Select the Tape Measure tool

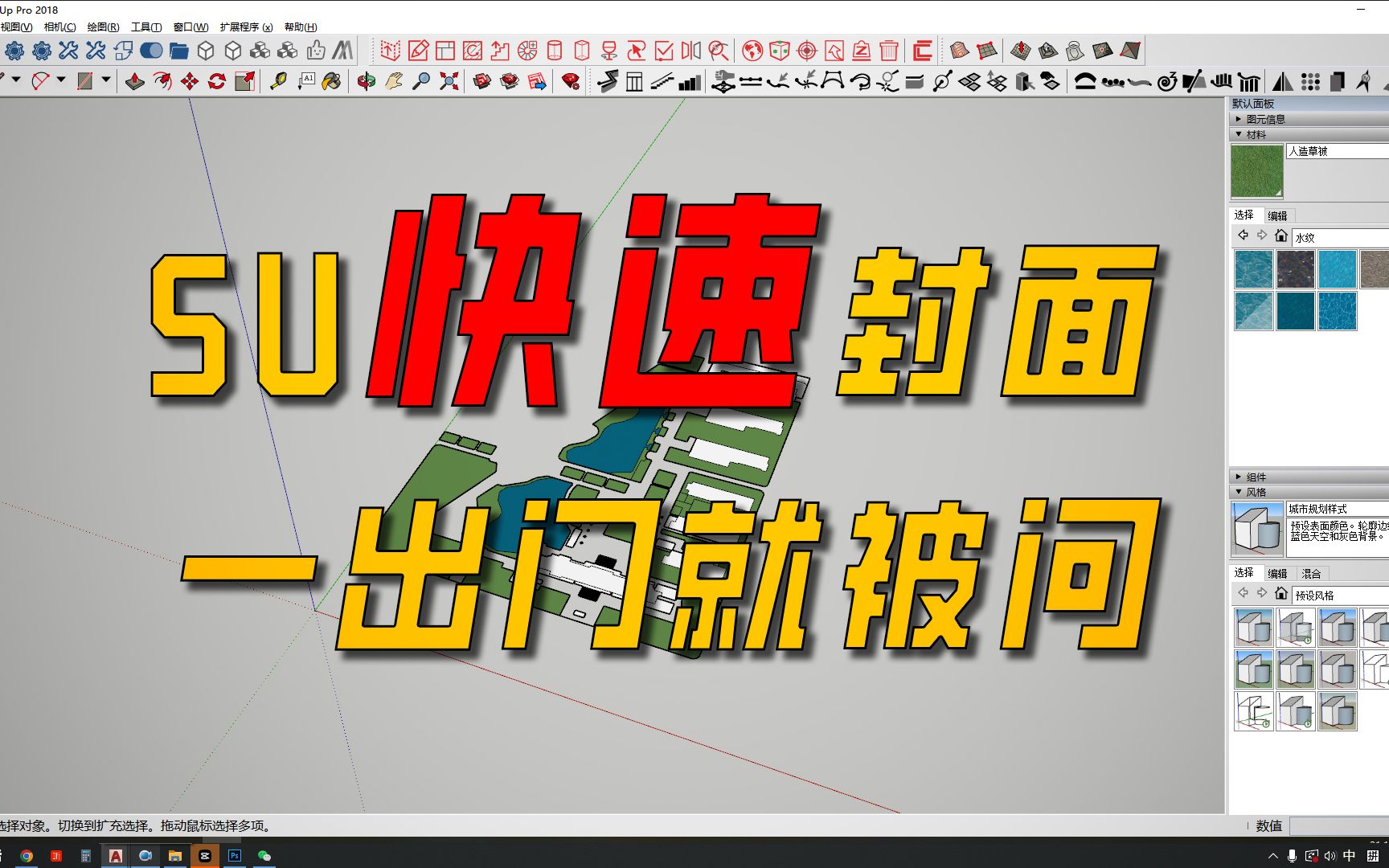coord(279,81)
